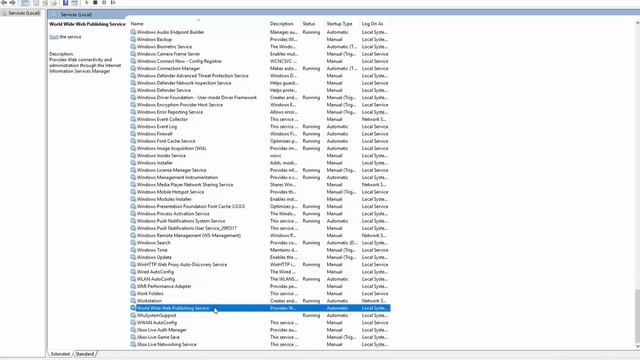
Task: Go back with the toolbar back arrow
Action: pyautogui.click(x=4, y=2)
